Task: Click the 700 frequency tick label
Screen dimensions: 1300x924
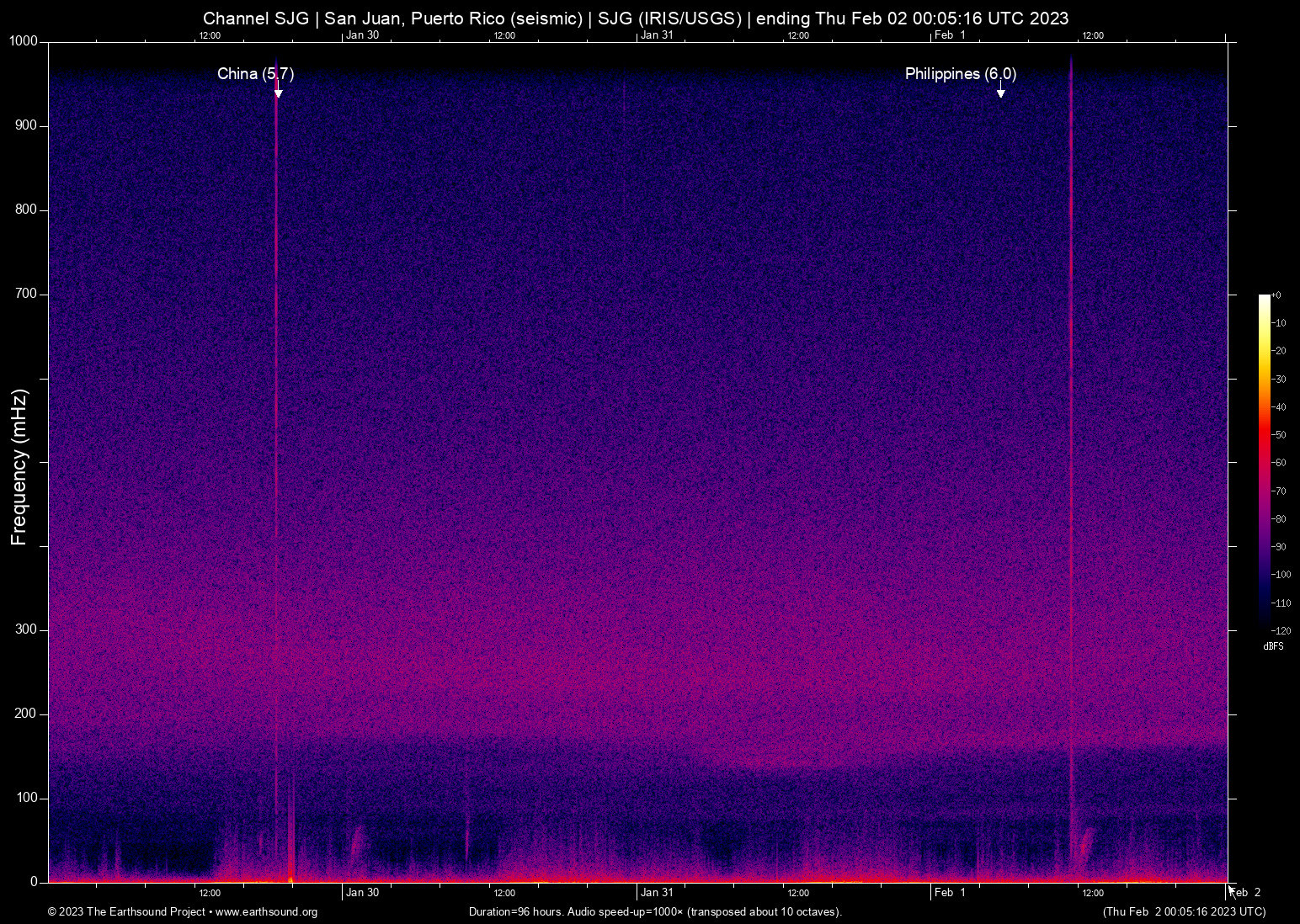Action: [26, 294]
